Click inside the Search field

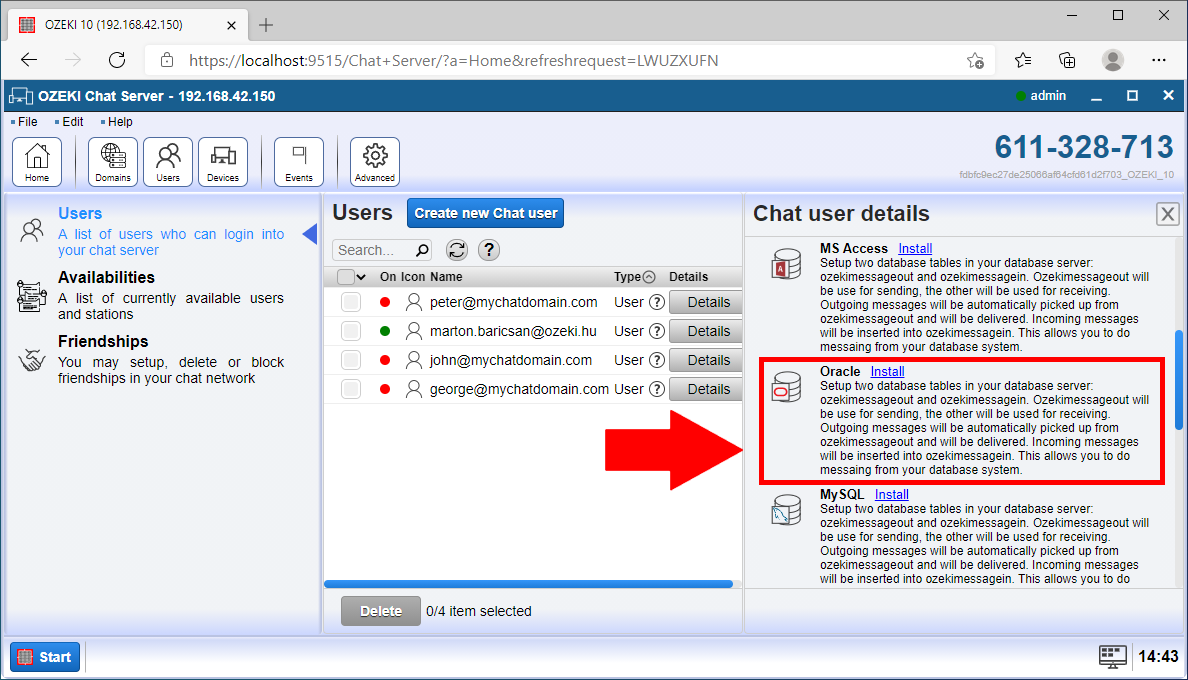coord(375,249)
